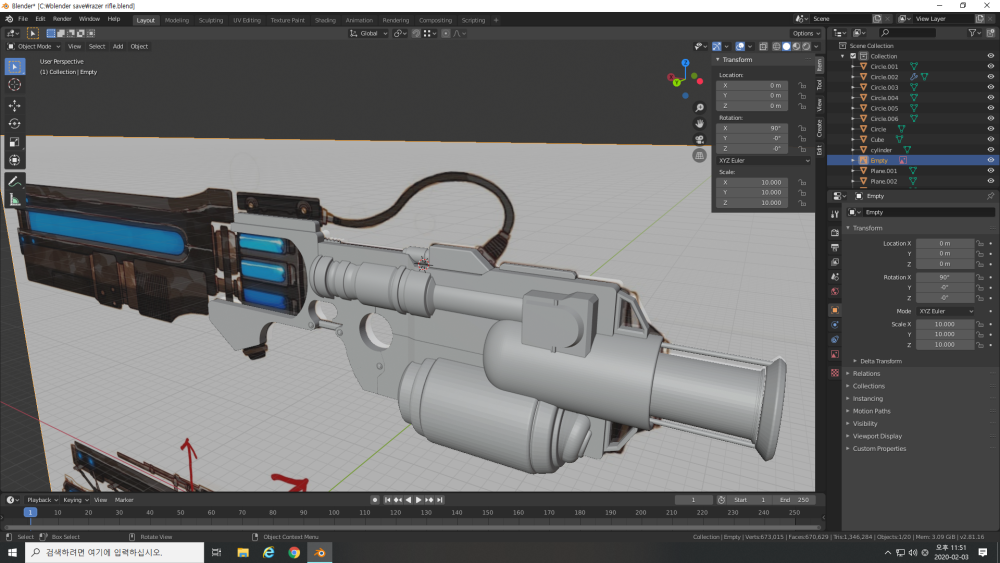Expand the Viewport Display panel
1000x563 pixels.
pyautogui.click(x=877, y=436)
